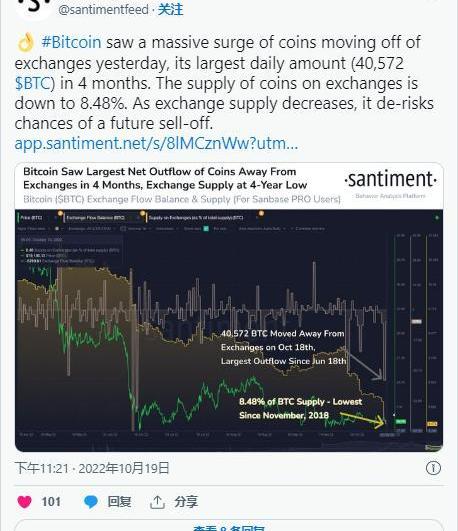The image size is (458, 531).
Task: Toggle the Price (BTC) metric chip
Action: (x=32, y=218)
